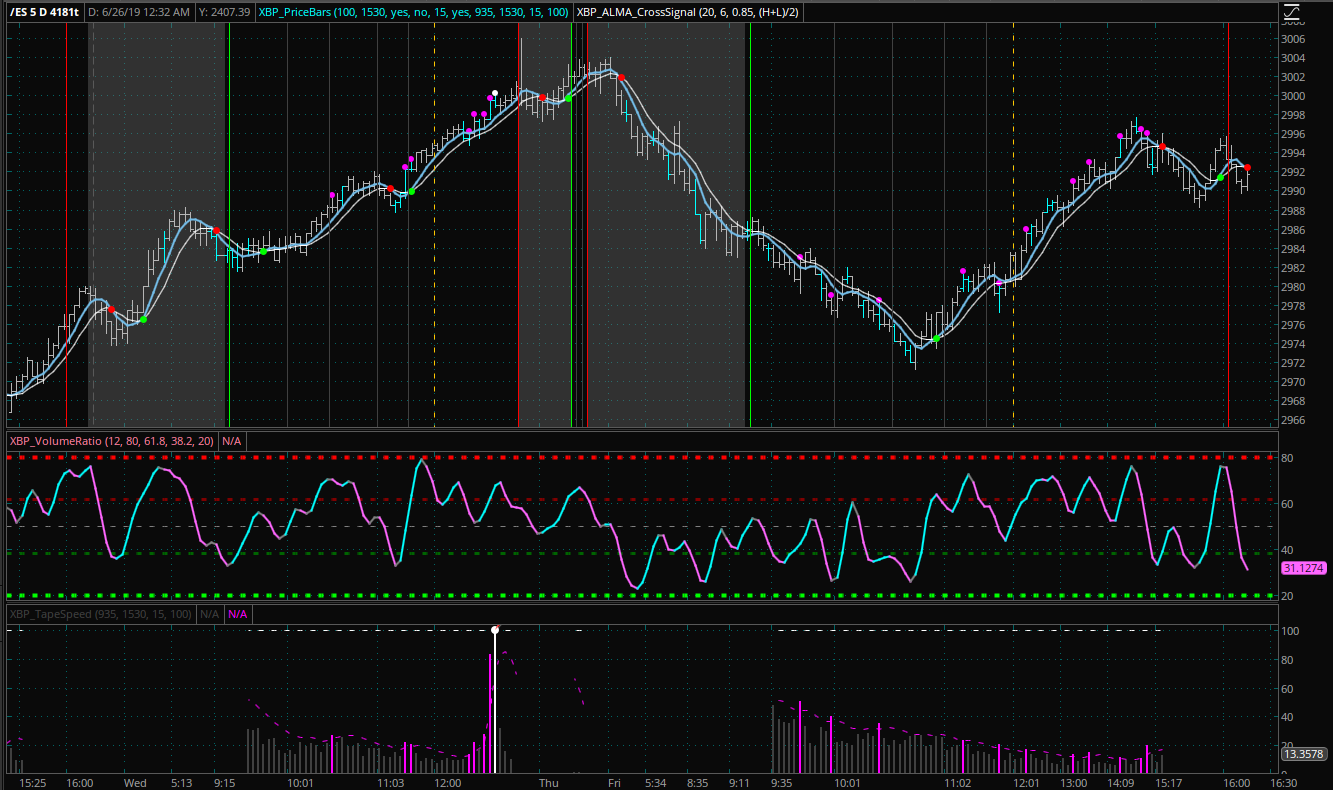Click the N/A value beside XBP_VolumeRatio
Image resolution: width=1333 pixels, height=790 pixels.
231,440
